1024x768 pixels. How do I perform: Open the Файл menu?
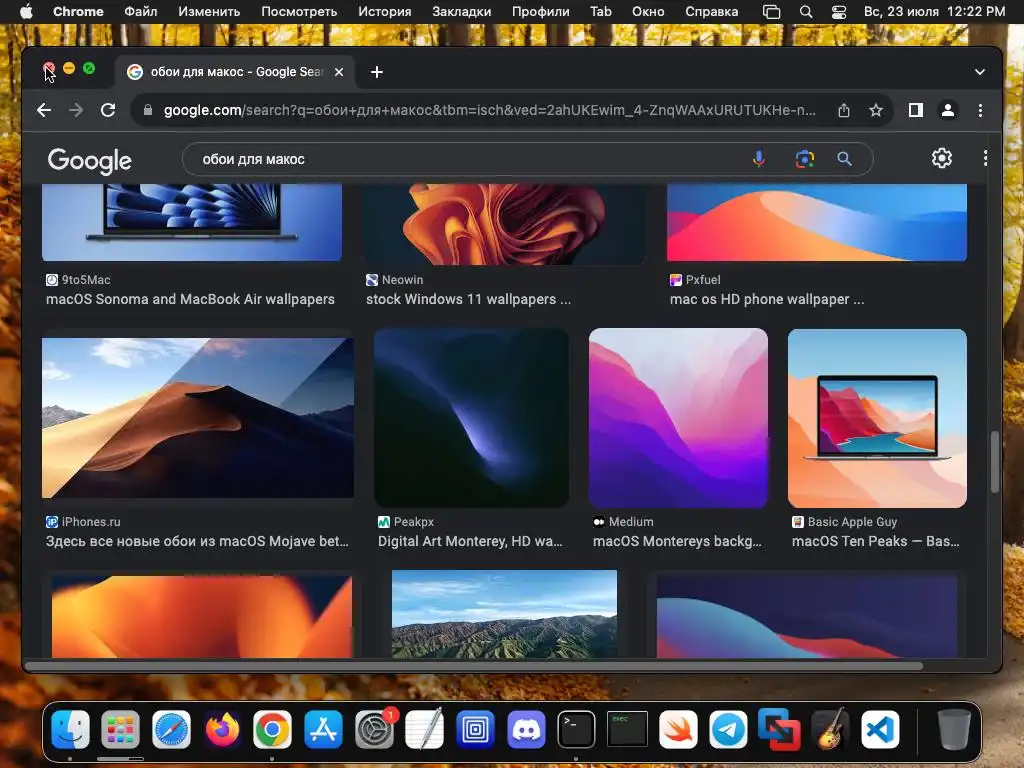(140, 12)
